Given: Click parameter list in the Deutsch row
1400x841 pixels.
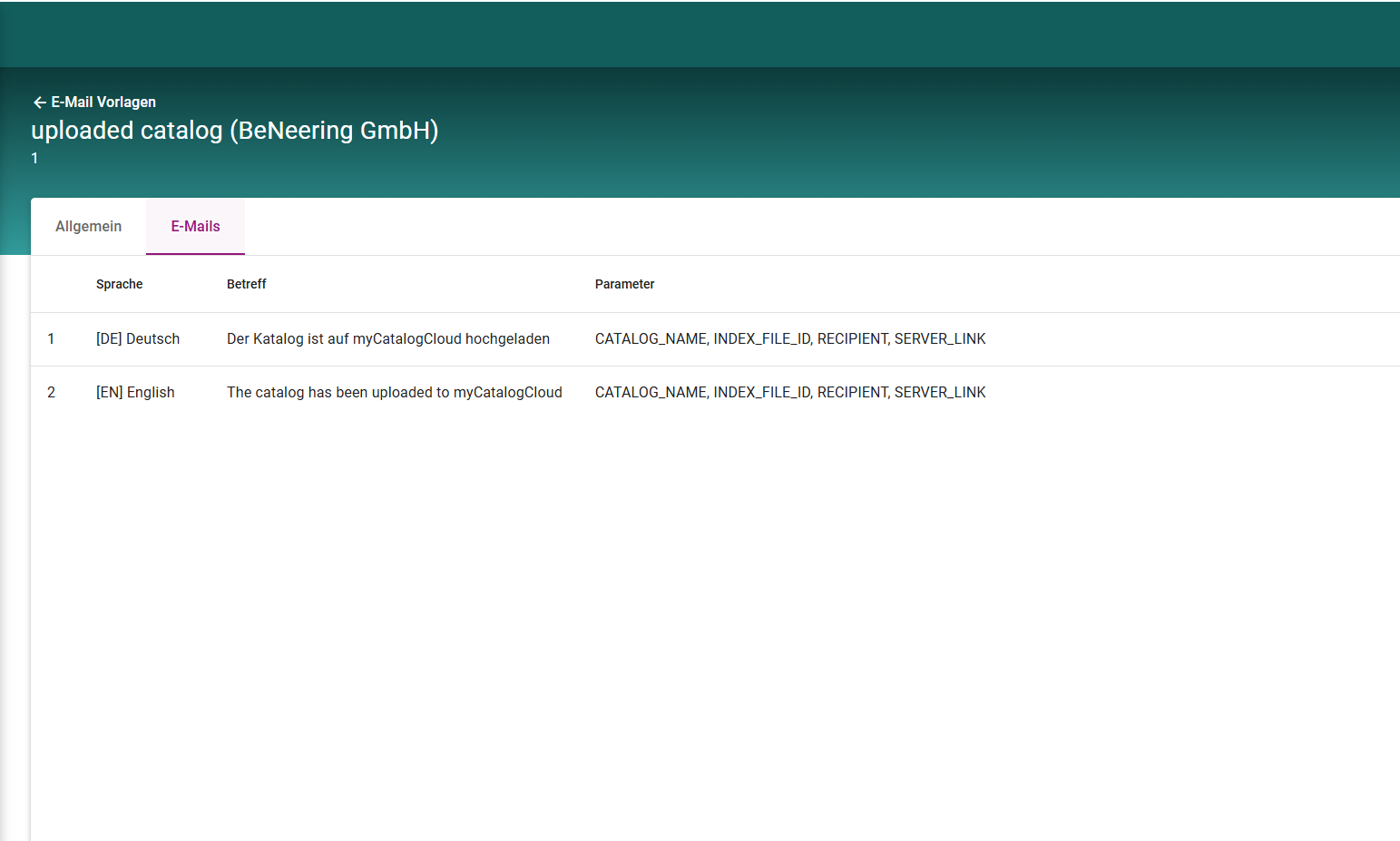Looking at the screenshot, I should coord(790,339).
